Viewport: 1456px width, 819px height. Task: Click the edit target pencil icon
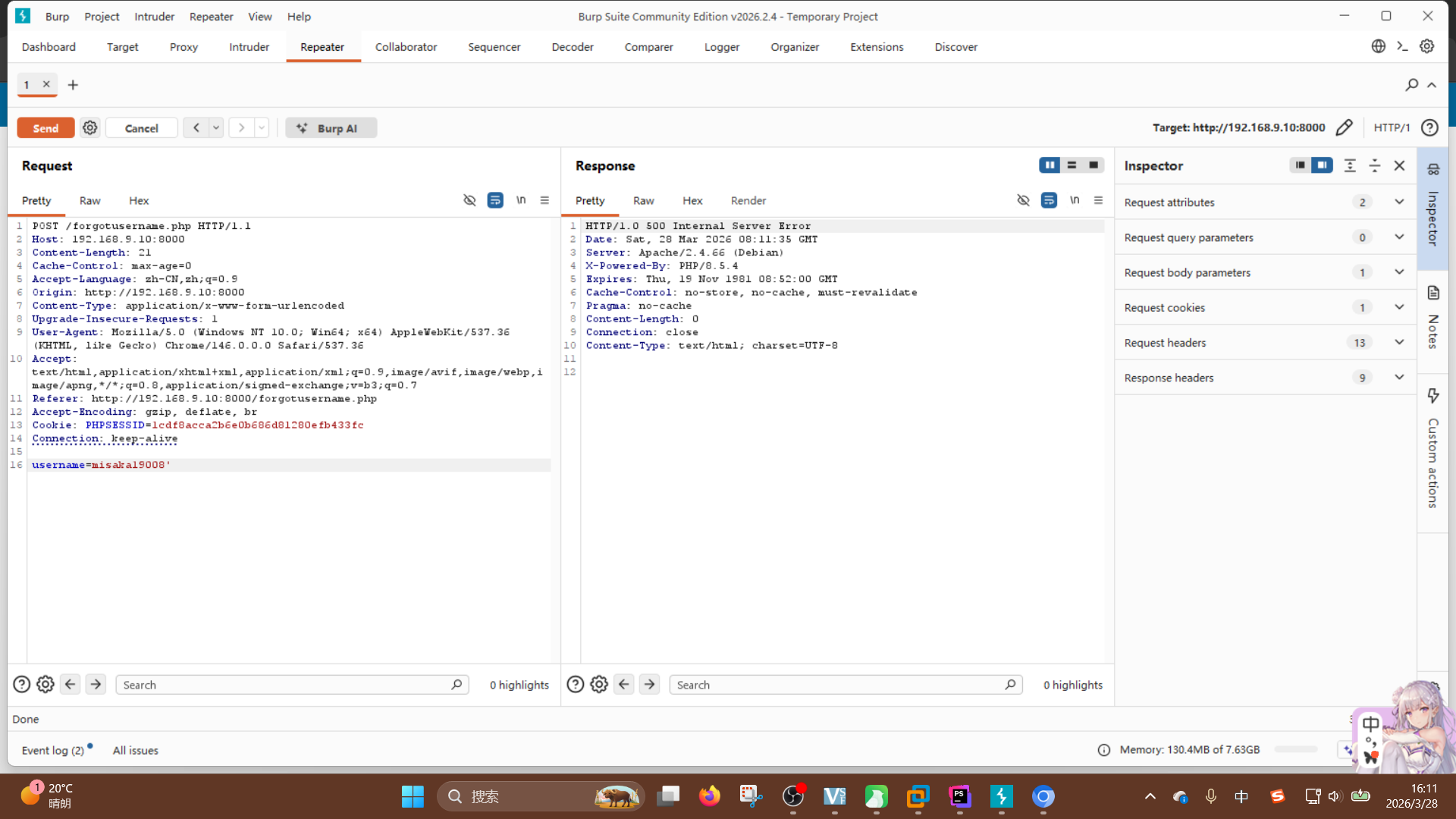(x=1344, y=127)
